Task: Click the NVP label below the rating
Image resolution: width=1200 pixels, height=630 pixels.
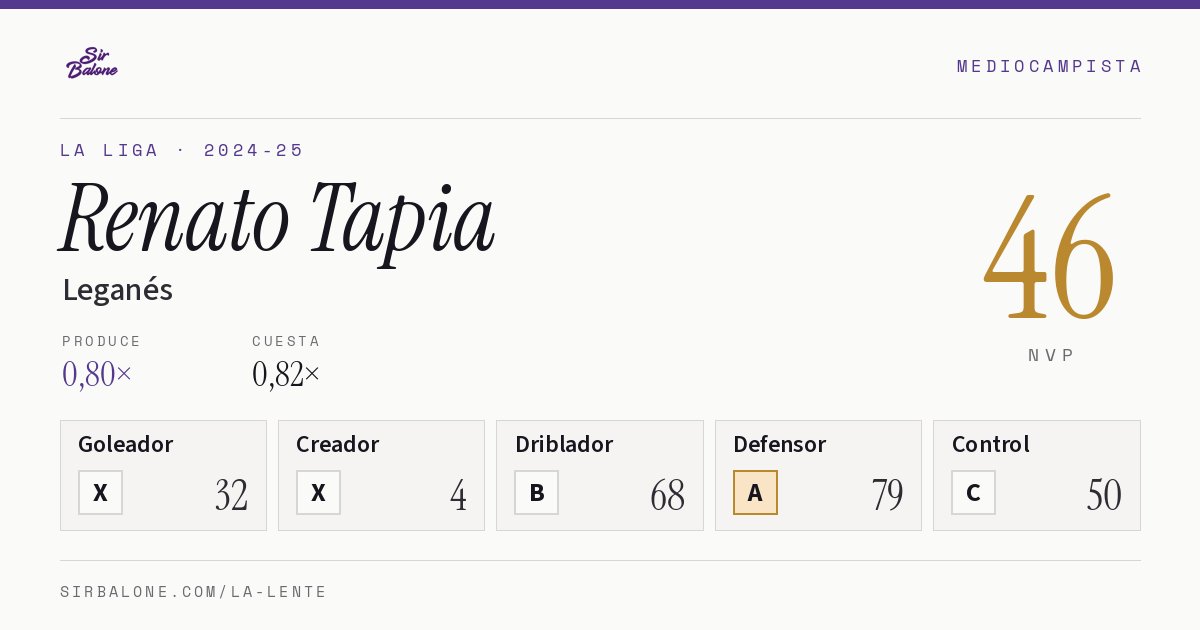Action: tap(1052, 355)
